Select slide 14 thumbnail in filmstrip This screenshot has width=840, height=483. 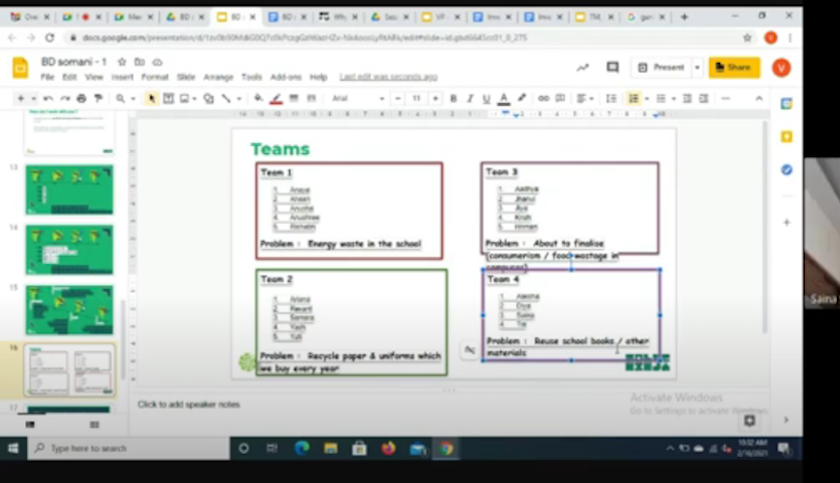(70, 250)
